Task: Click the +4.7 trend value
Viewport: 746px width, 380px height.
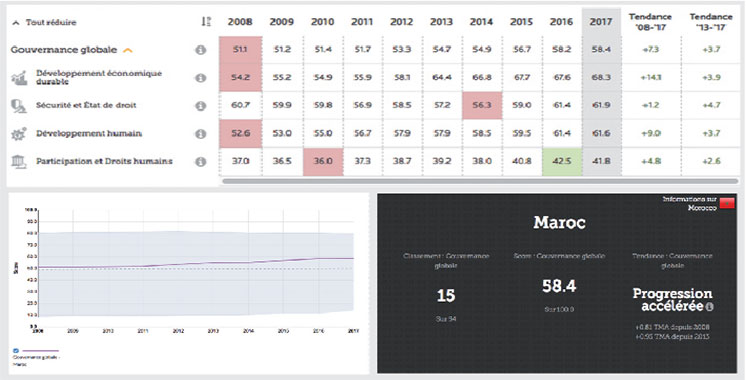Action: 711,106
